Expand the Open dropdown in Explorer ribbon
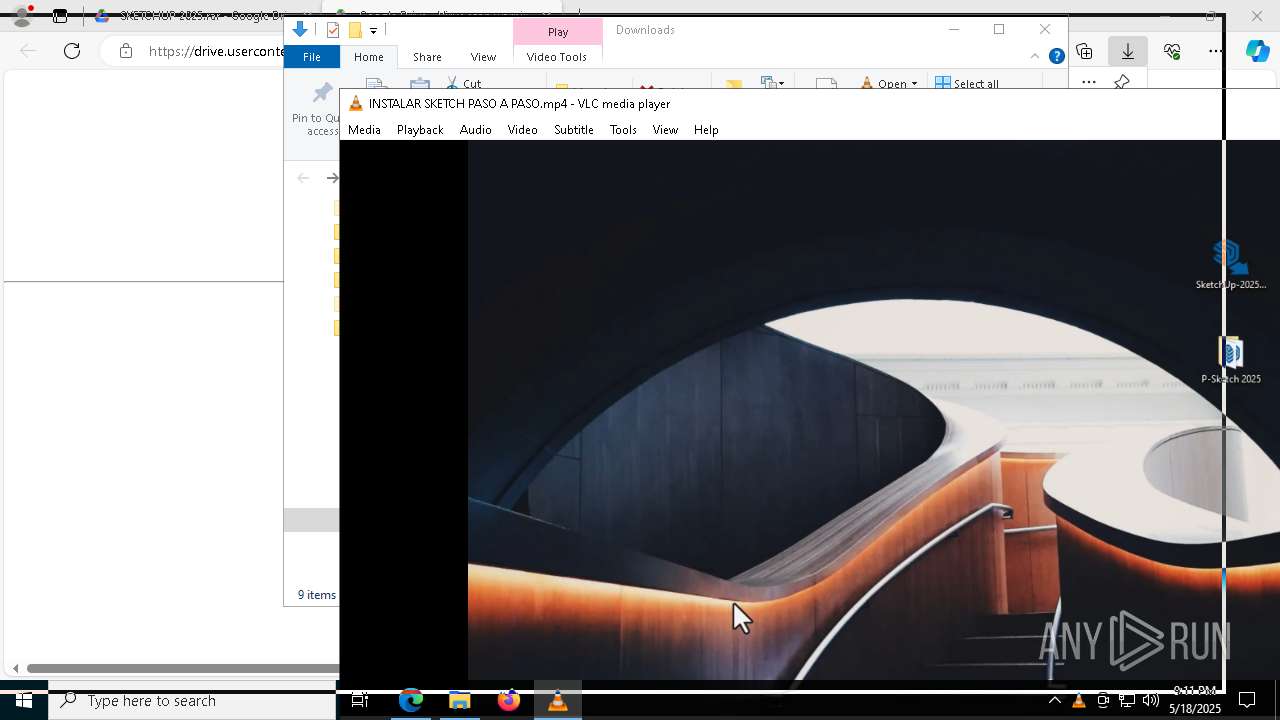The image size is (1280, 720). 889,84
